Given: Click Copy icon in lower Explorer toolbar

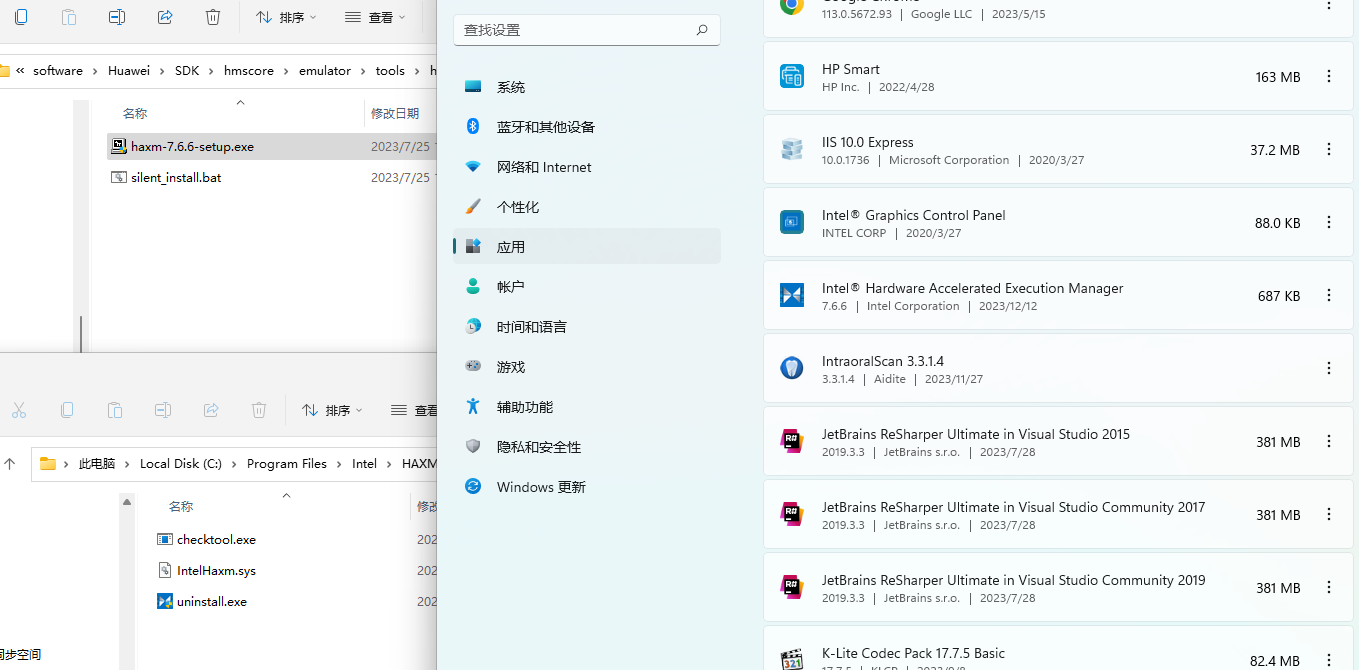Looking at the screenshot, I should 67,410.
